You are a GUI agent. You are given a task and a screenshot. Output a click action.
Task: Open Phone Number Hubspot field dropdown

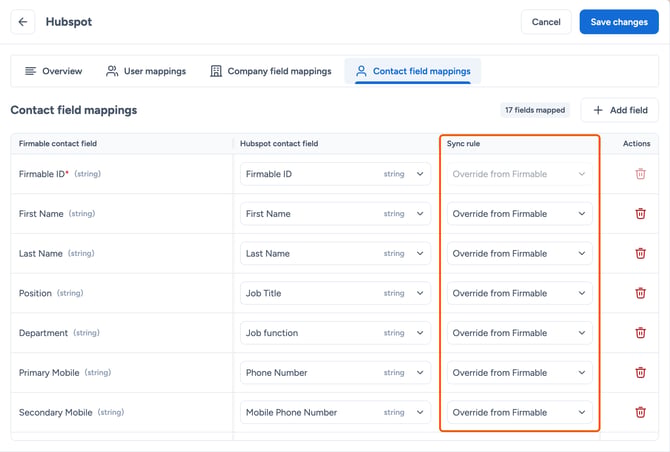coord(335,373)
